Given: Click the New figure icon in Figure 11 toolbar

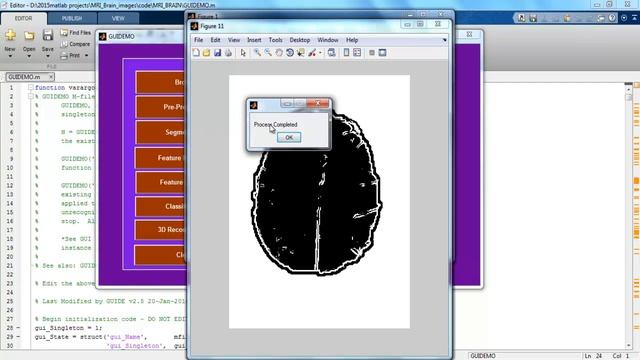Looking at the screenshot, I should [x=196, y=53].
